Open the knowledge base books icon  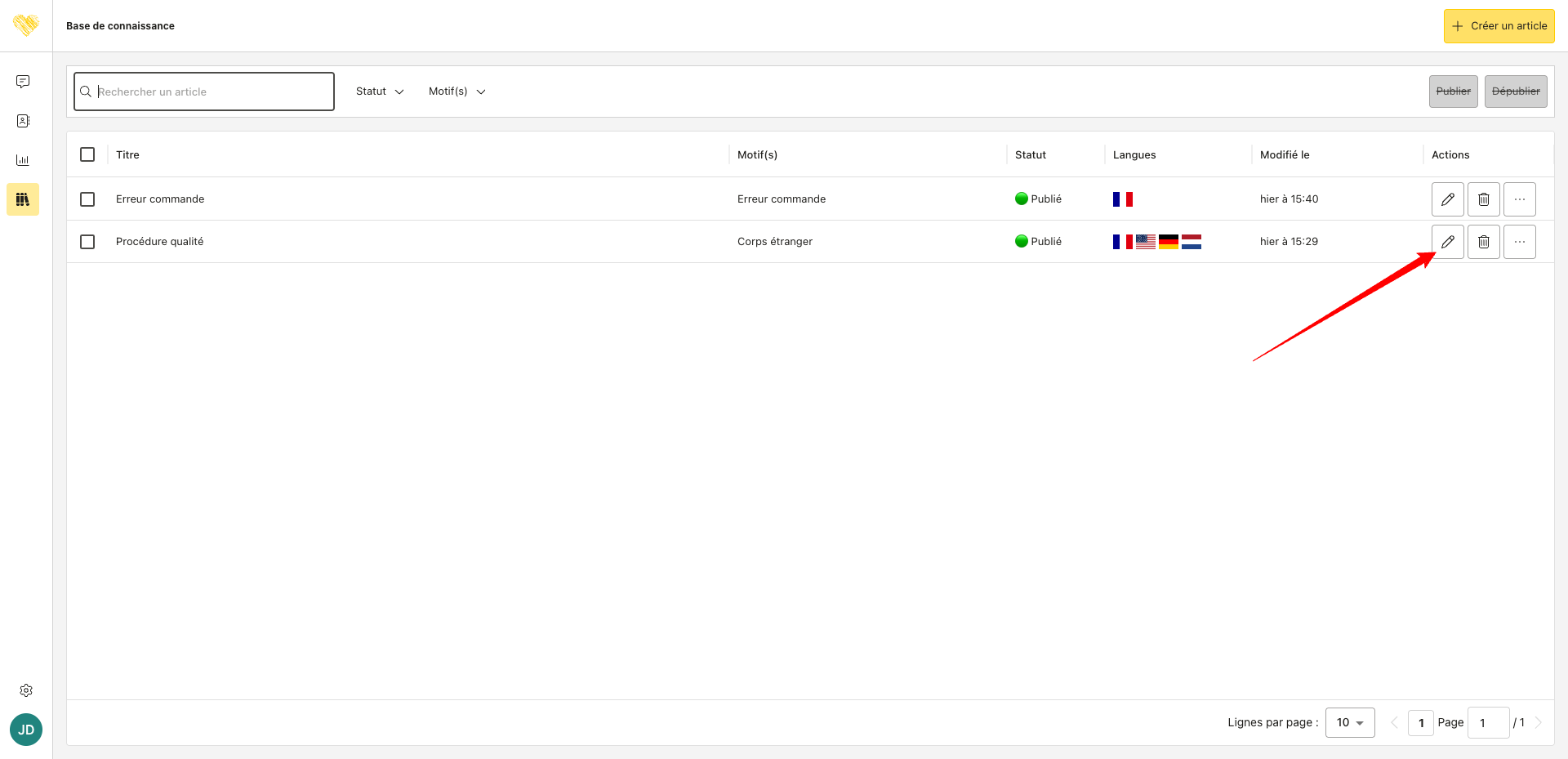(x=23, y=199)
